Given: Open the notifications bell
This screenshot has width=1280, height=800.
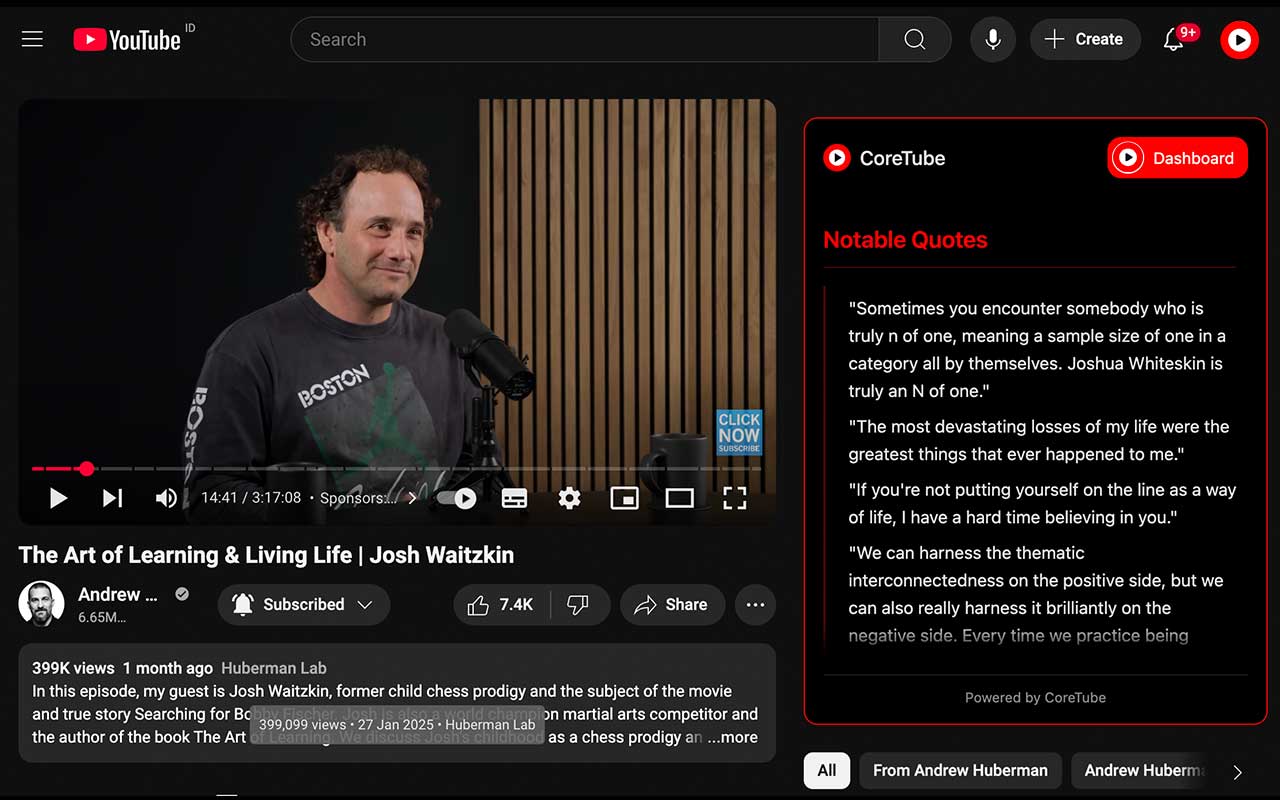Looking at the screenshot, I should click(x=1173, y=39).
